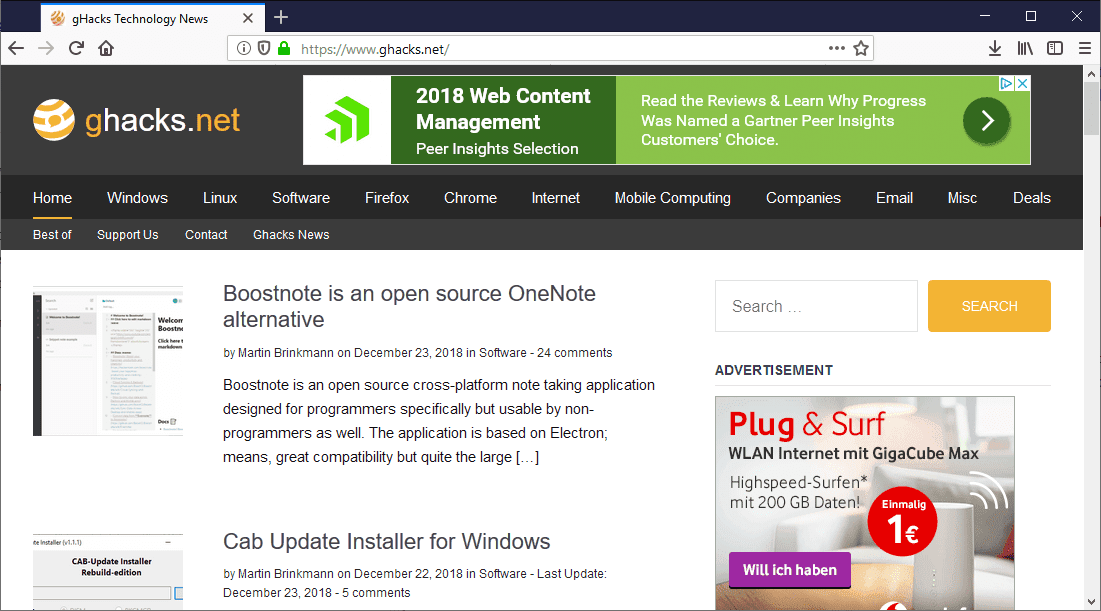Open the Misc category
Screen dimensions: 1101x611
962,198
